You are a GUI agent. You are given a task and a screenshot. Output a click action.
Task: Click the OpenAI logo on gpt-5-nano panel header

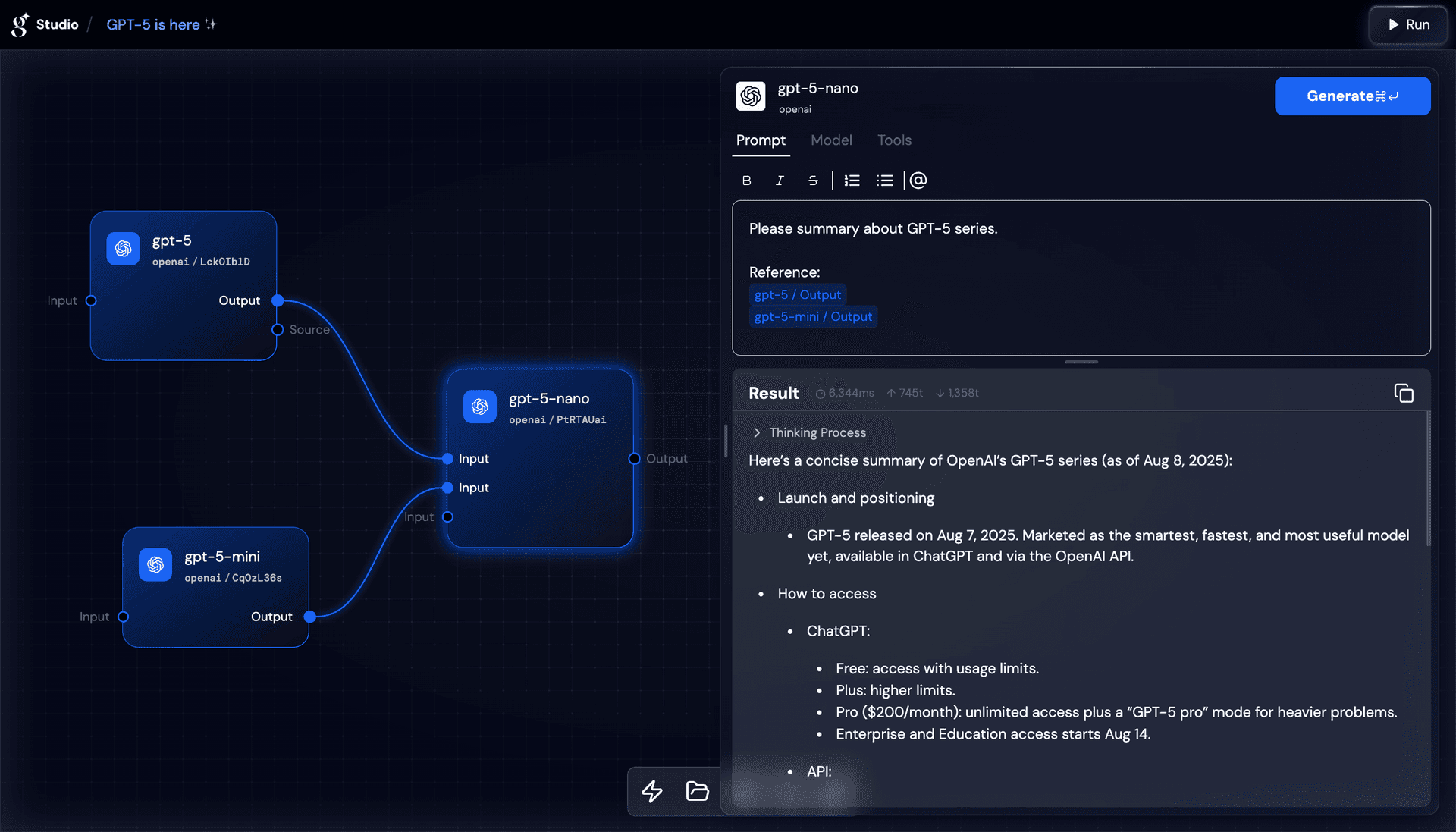click(751, 96)
